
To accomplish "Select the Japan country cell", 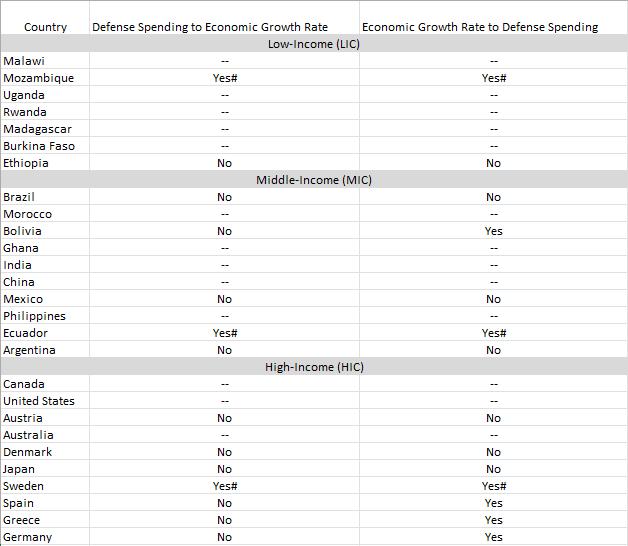I will click(19, 469).
